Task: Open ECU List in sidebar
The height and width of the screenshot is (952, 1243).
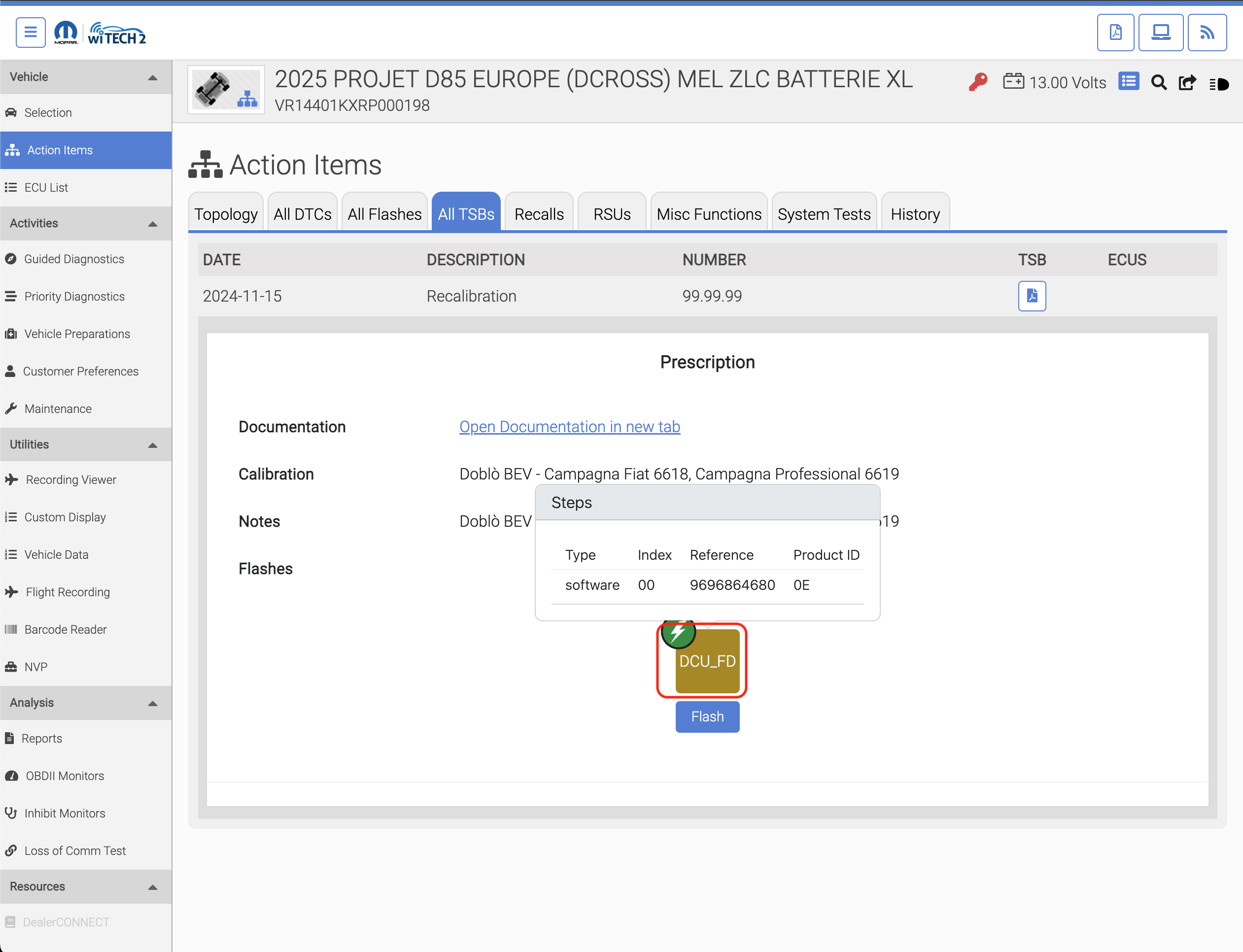Action: pyautogui.click(x=86, y=188)
